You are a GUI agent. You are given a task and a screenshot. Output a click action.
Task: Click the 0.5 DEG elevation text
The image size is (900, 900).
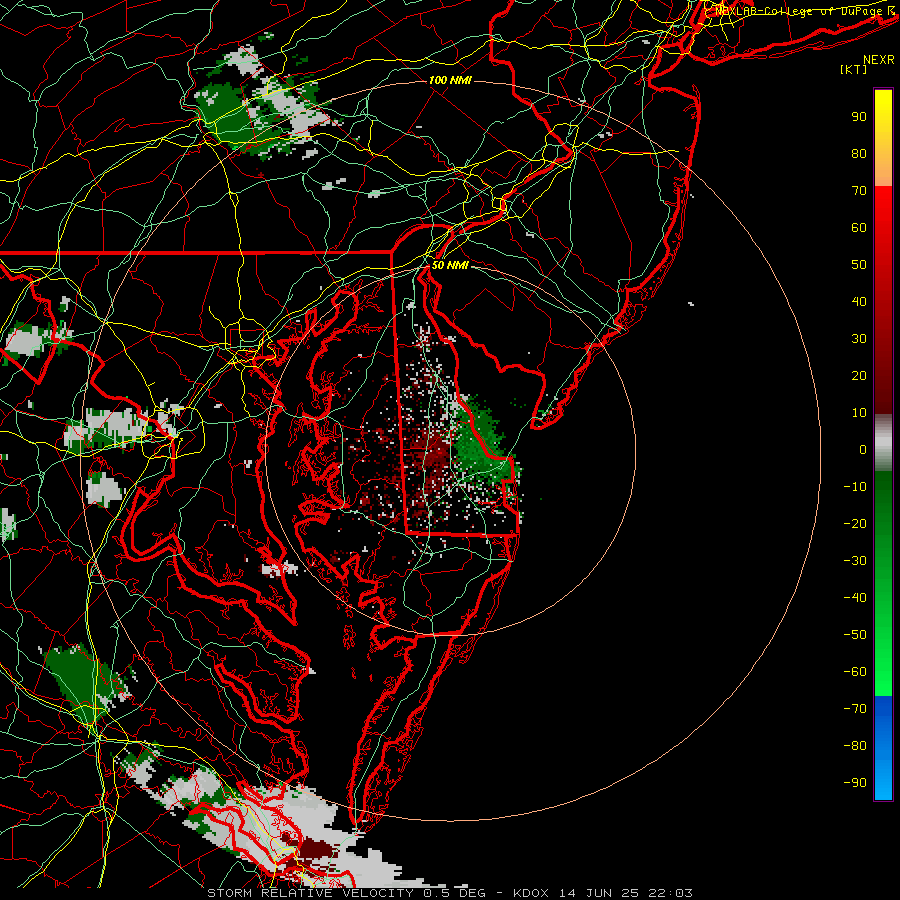pyautogui.click(x=454, y=893)
